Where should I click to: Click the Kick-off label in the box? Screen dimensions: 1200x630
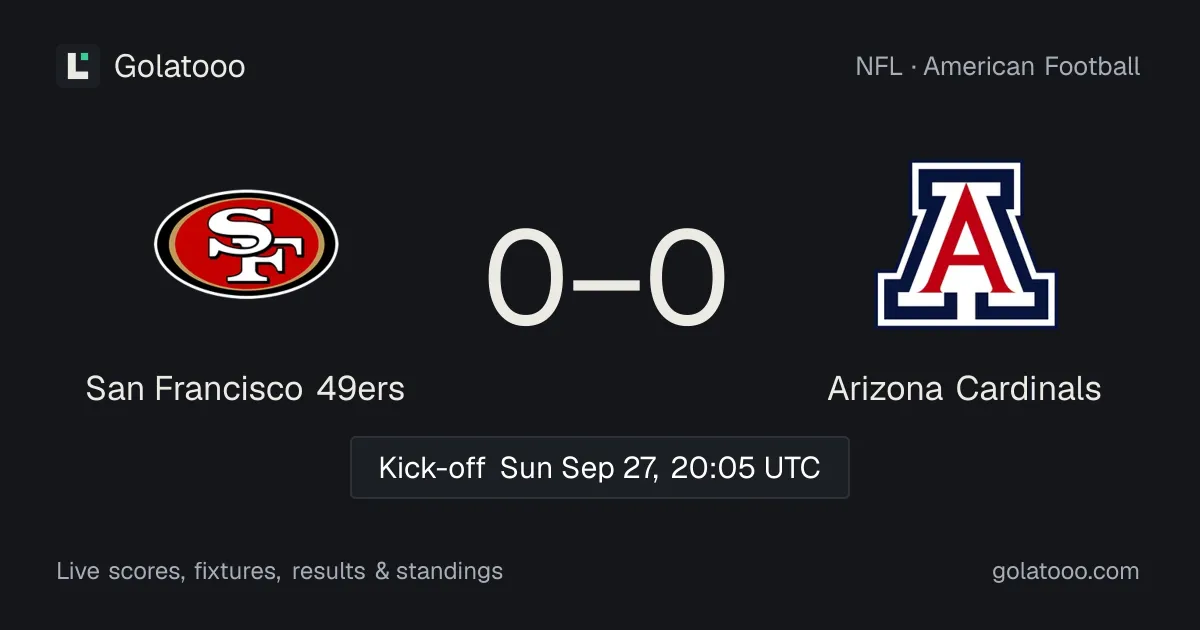tap(432, 467)
